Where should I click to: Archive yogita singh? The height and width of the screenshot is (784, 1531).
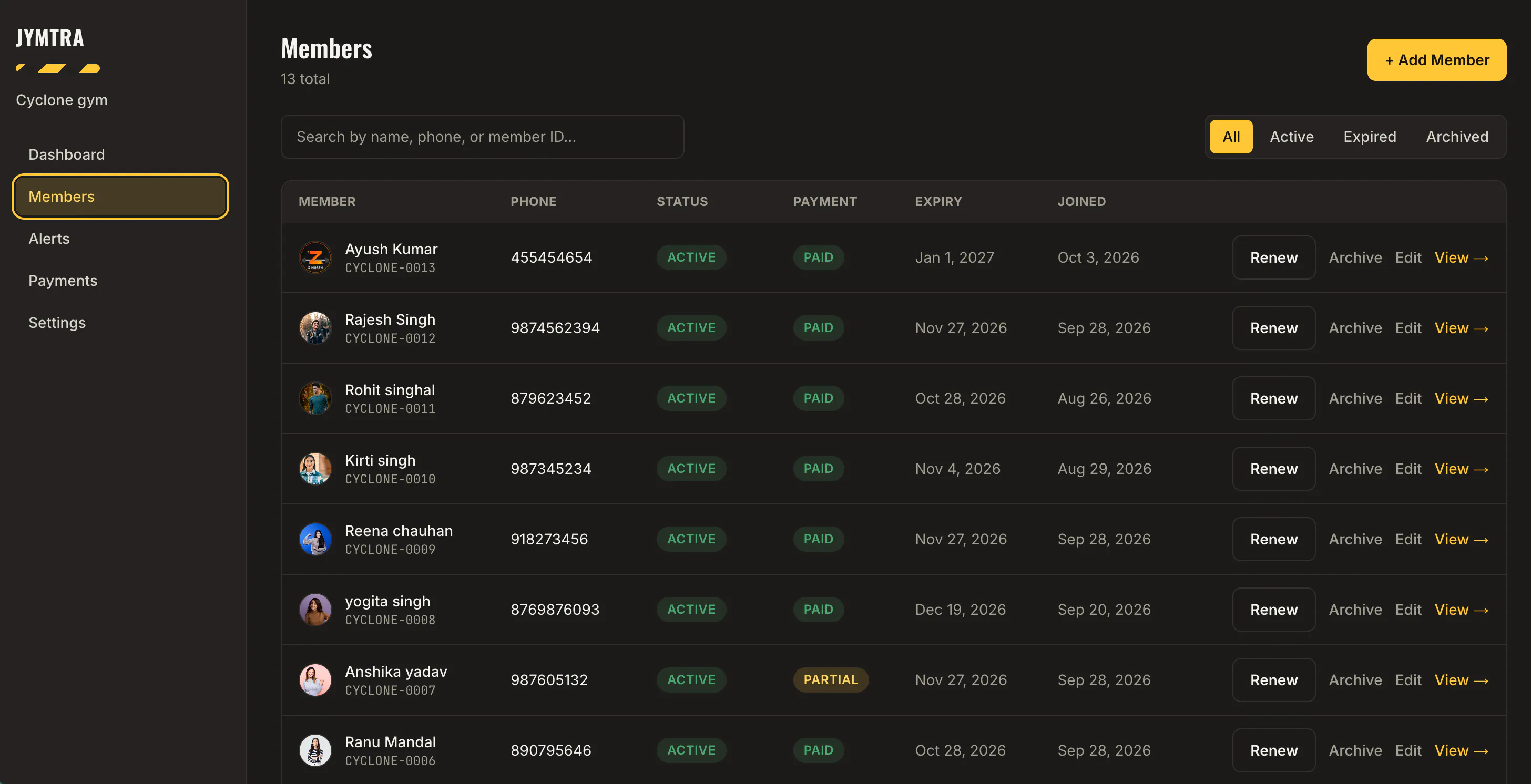(1355, 610)
